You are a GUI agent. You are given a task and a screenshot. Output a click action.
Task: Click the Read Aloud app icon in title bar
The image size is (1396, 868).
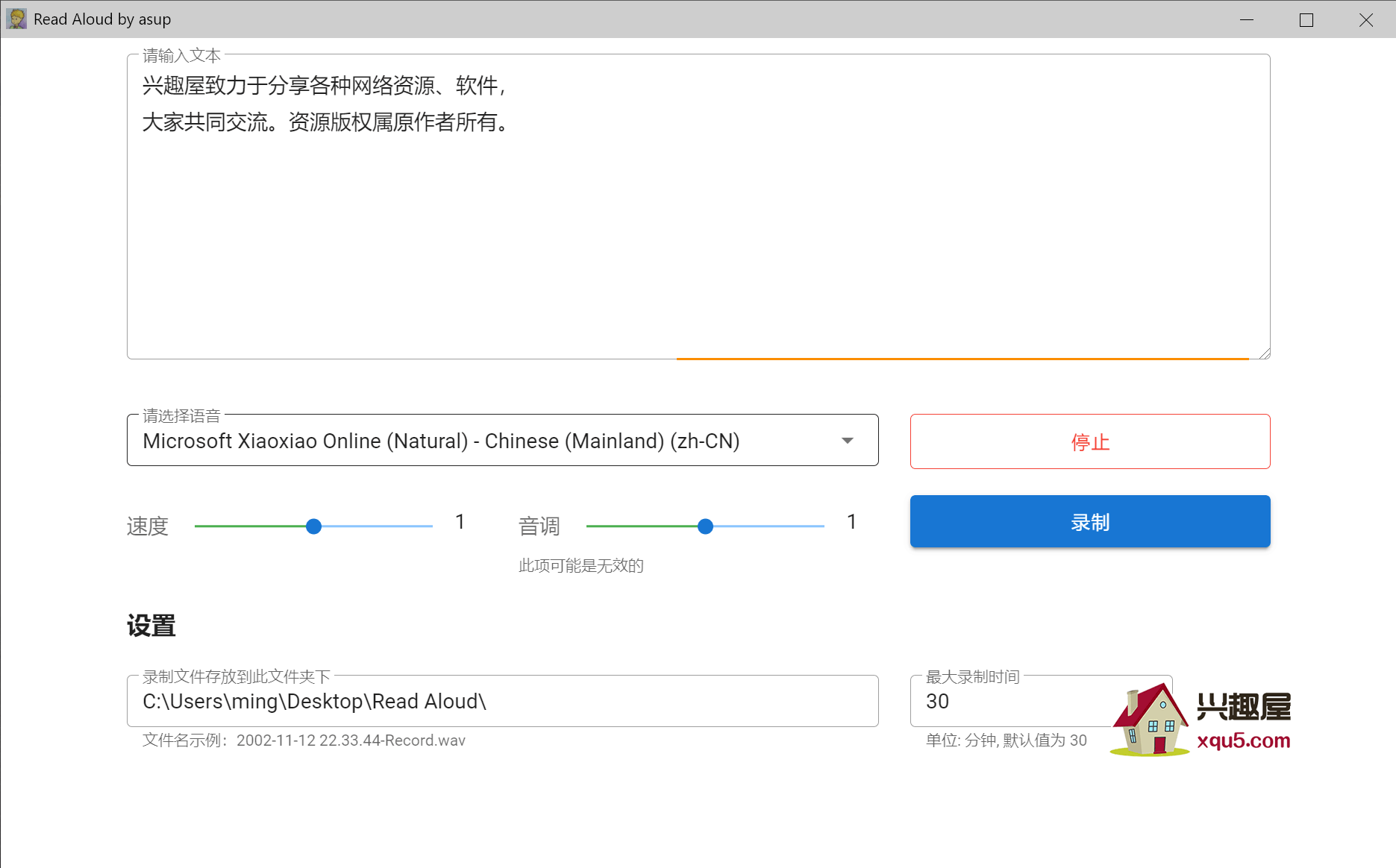[16, 19]
